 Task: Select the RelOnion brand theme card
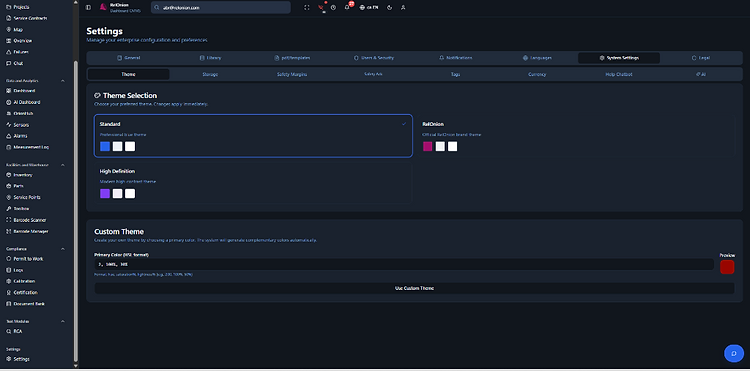point(576,136)
